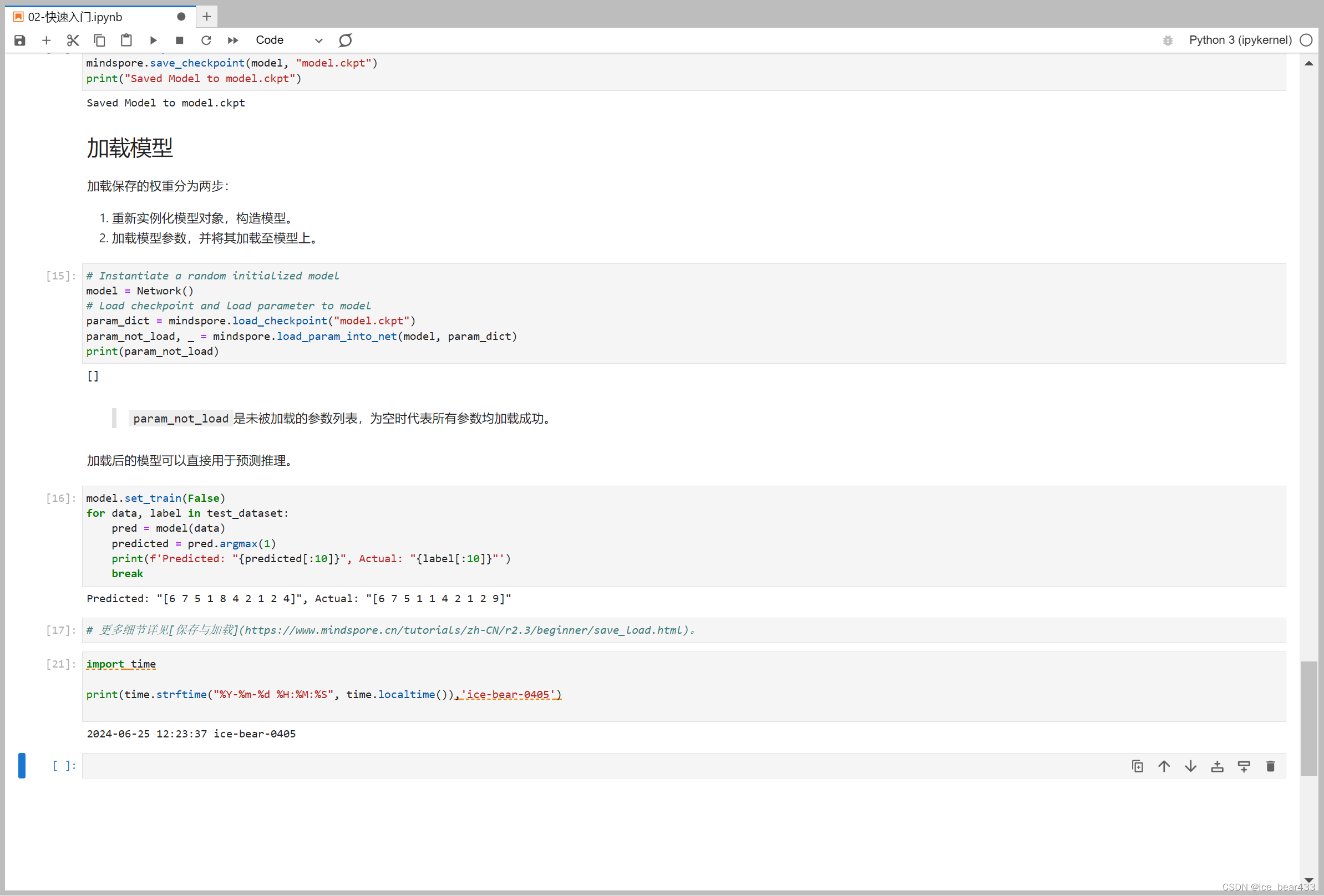The width and height of the screenshot is (1324, 896).
Task: Switch kernel via Python 3 (ipykernel) label
Action: (1240, 40)
